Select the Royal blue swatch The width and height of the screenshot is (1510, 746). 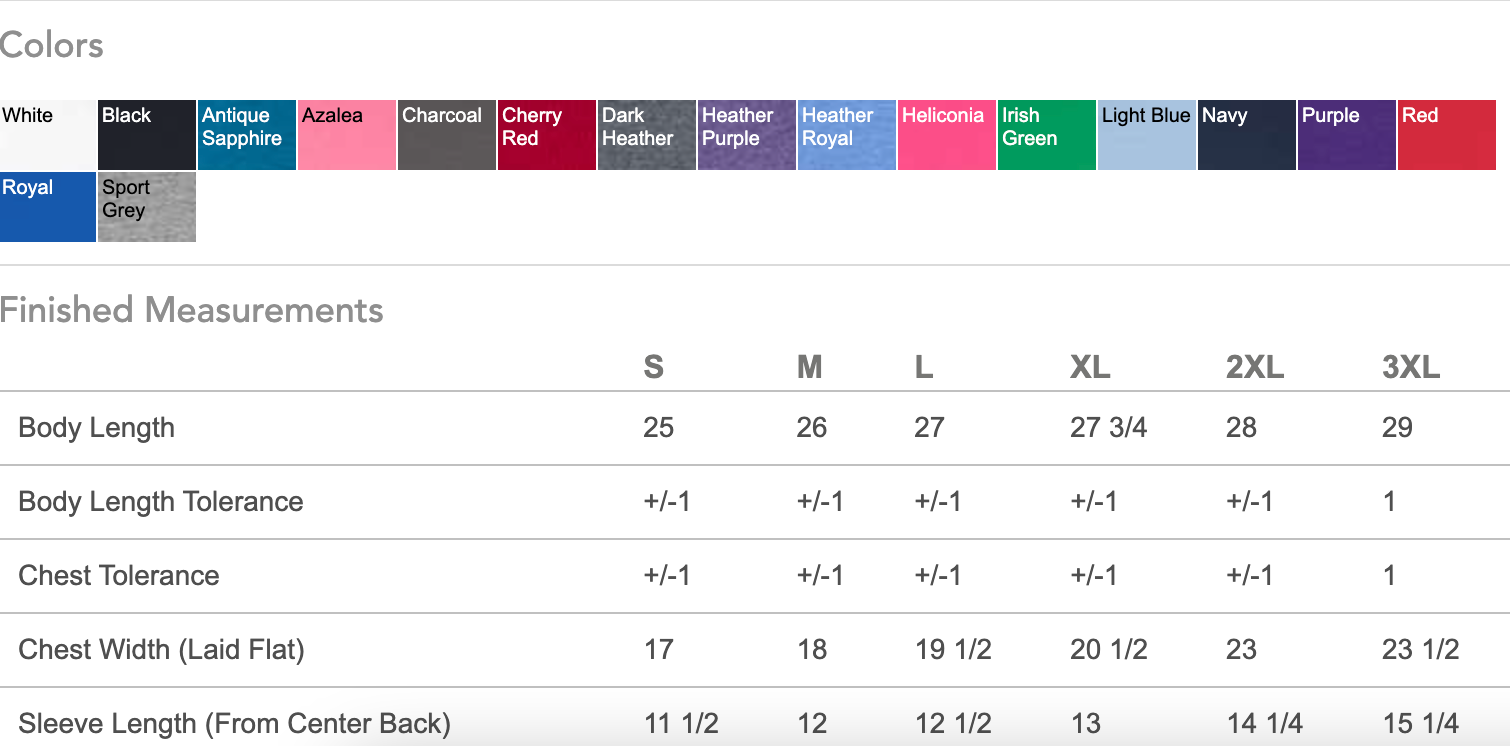pyautogui.click(x=48, y=207)
